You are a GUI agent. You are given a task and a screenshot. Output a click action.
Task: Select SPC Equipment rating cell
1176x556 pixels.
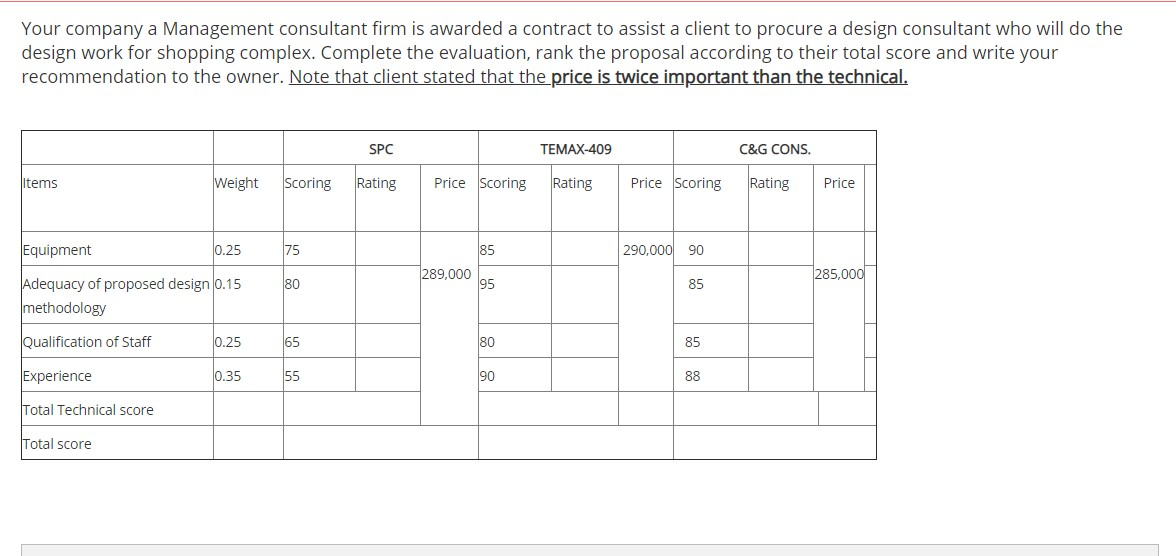click(x=388, y=249)
